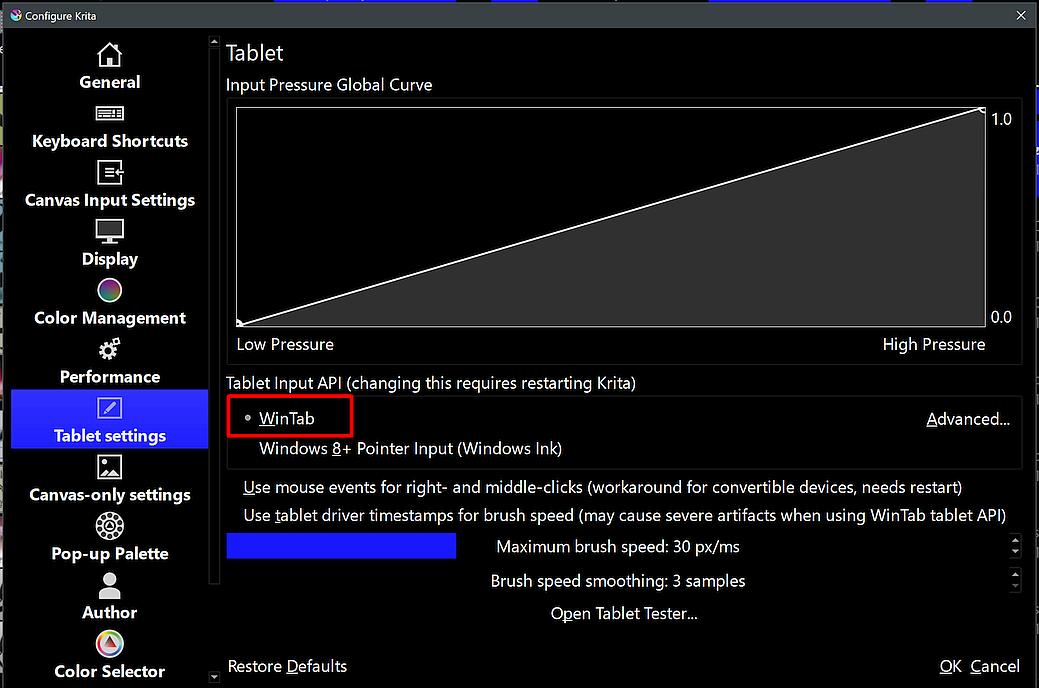Viewport: 1039px width, 688px height.
Task: Decrease Brush speed smoothing with down arrow
Action: click(x=1015, y=587)
